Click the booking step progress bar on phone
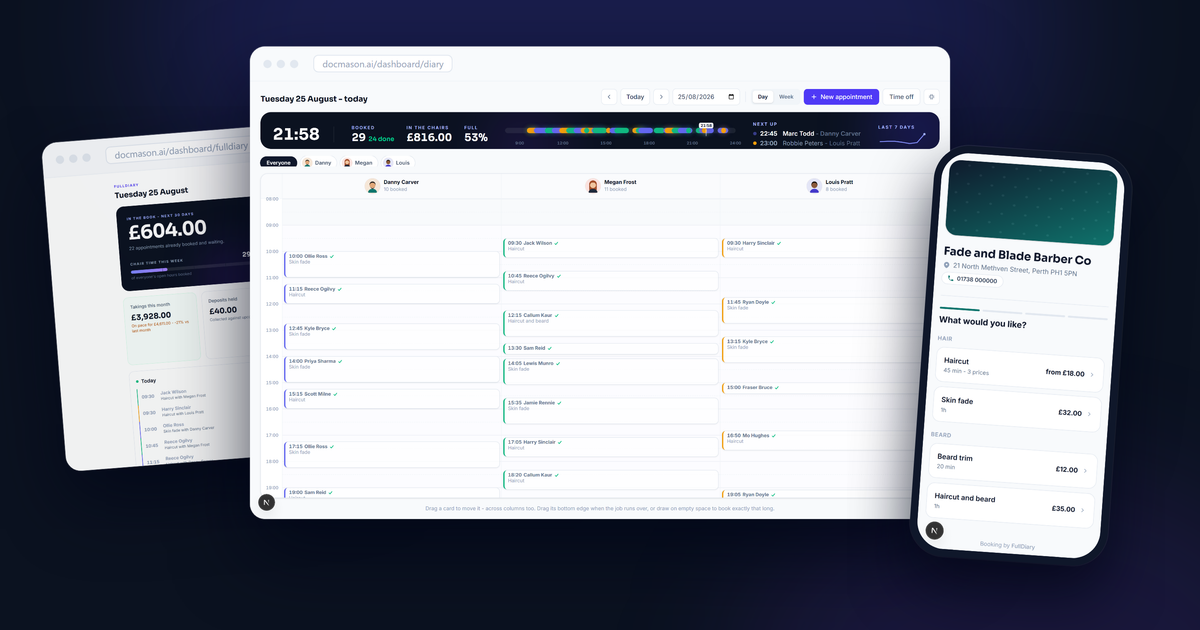 [x=1025, y=311]
